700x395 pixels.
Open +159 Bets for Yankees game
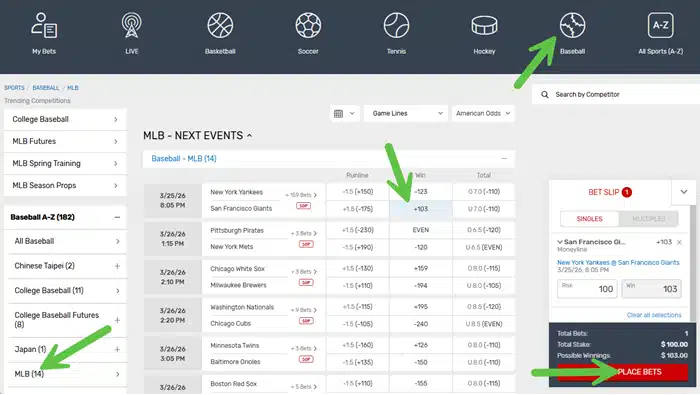click(301, 195)
